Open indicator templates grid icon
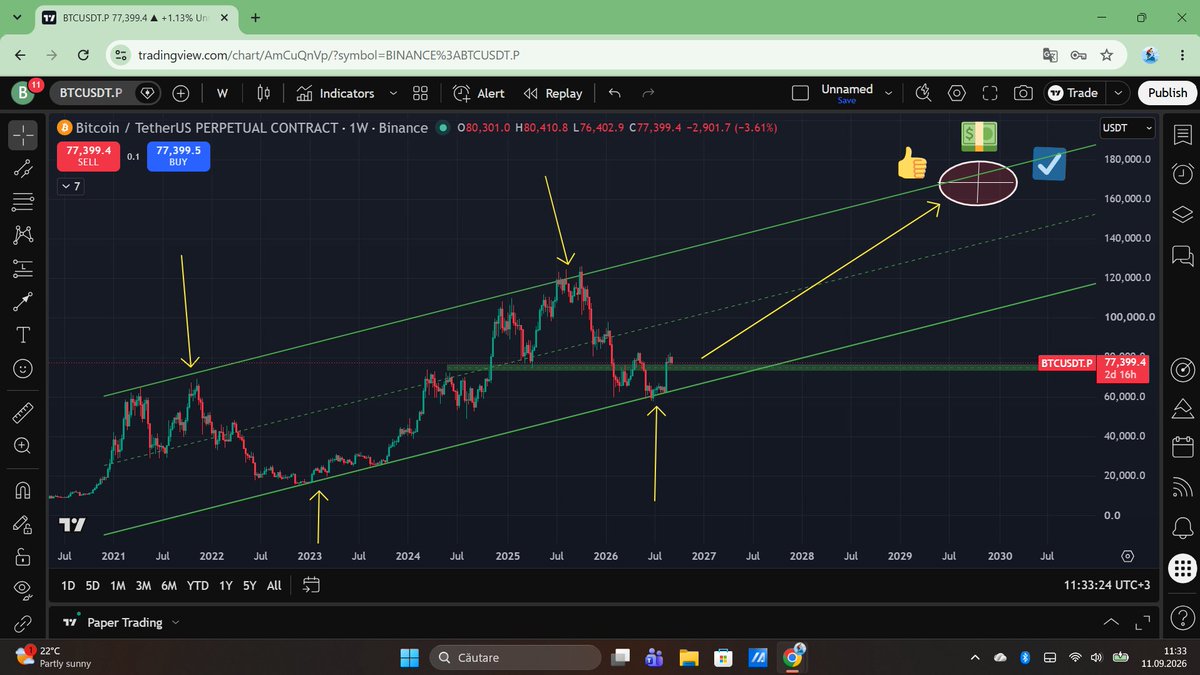Viewport: 1200px width, 675px height. pyautogui.click(x=420, y=93)
